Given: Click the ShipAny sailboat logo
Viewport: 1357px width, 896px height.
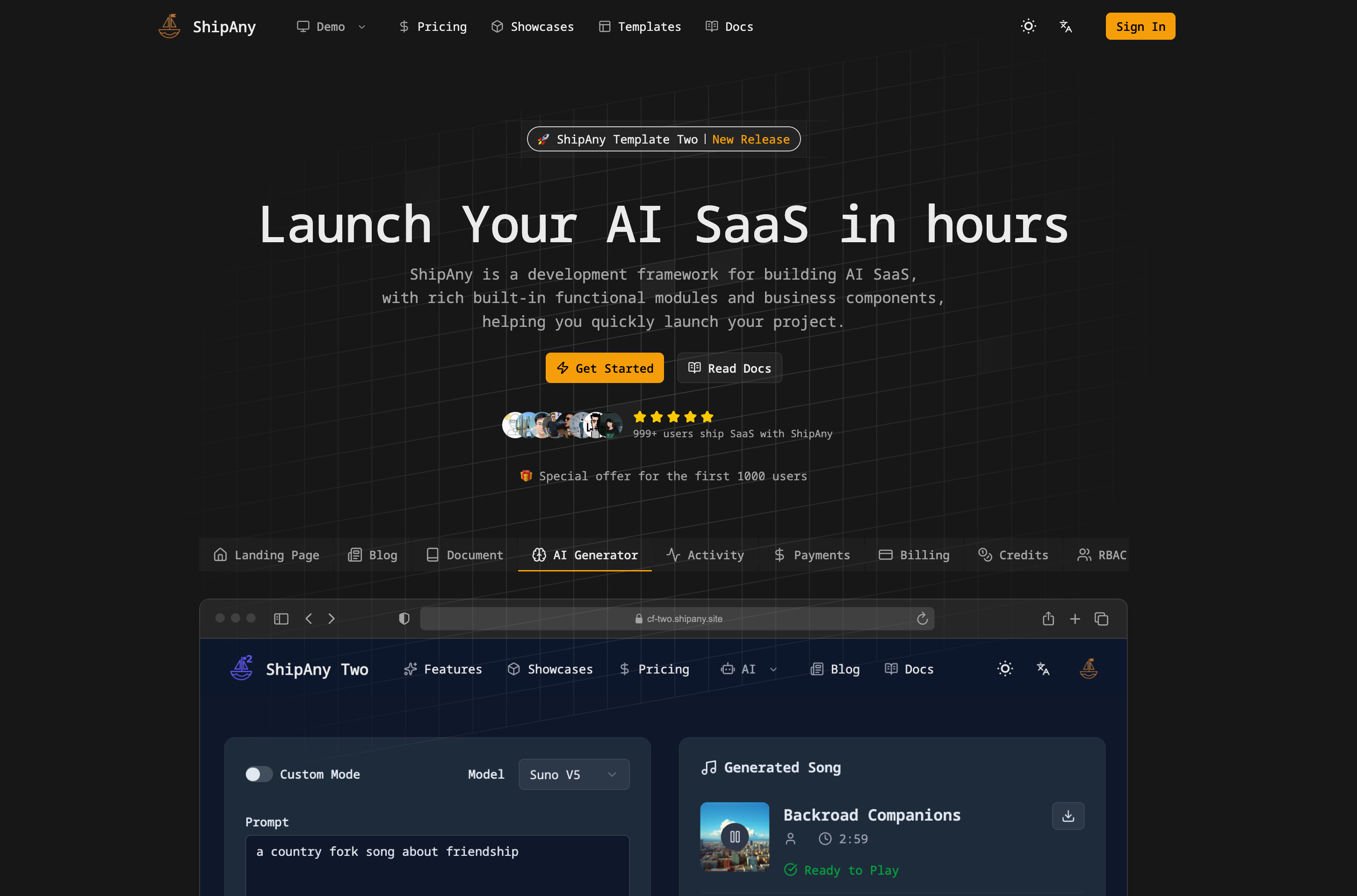Looking at the screenshot, I should pyautogui.click(x=169, y=26).
